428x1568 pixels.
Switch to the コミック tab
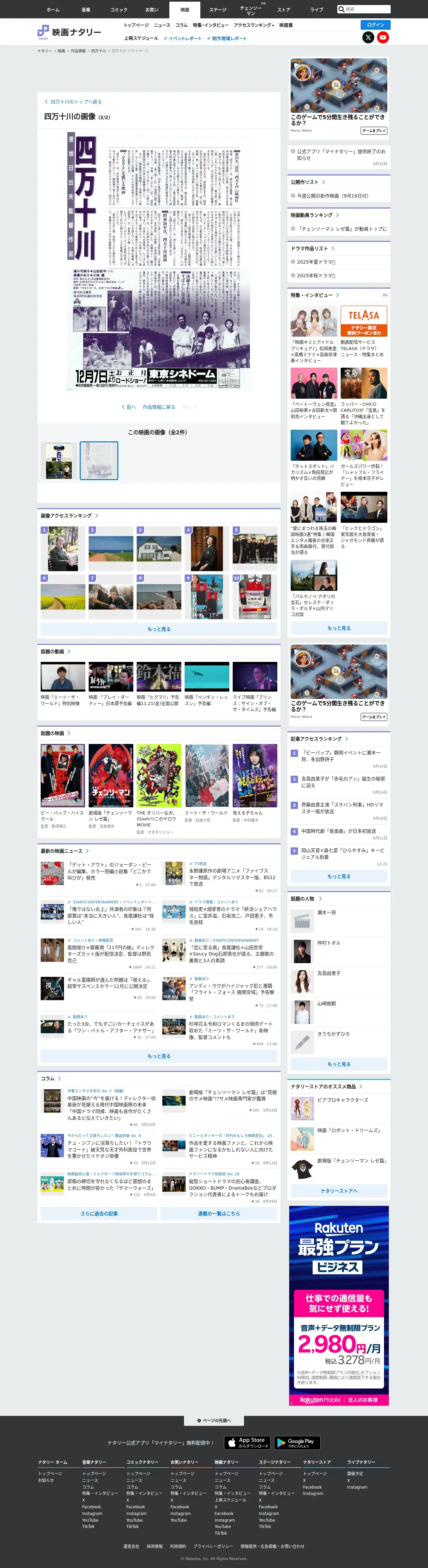point(119,9)
